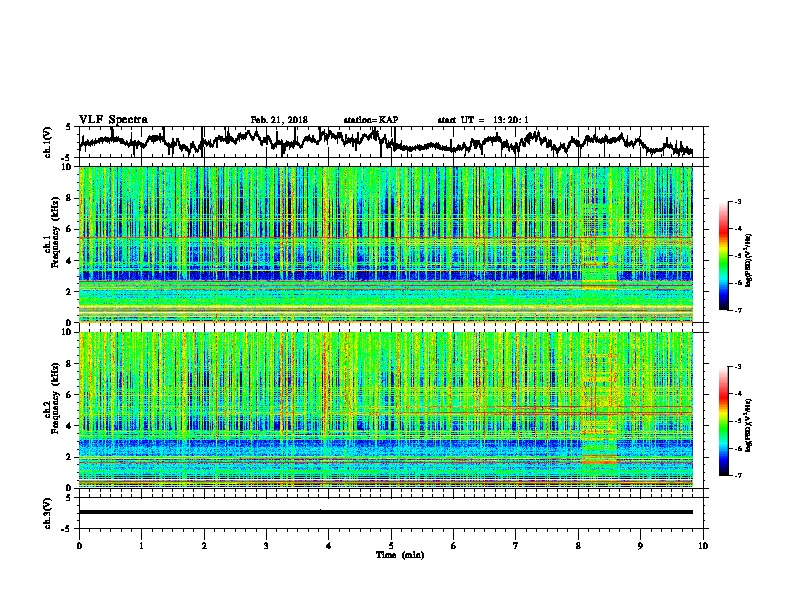Click time axis tick label '8'
The width and height of the screenshot is (792, 612).
(x=578, y=546)
